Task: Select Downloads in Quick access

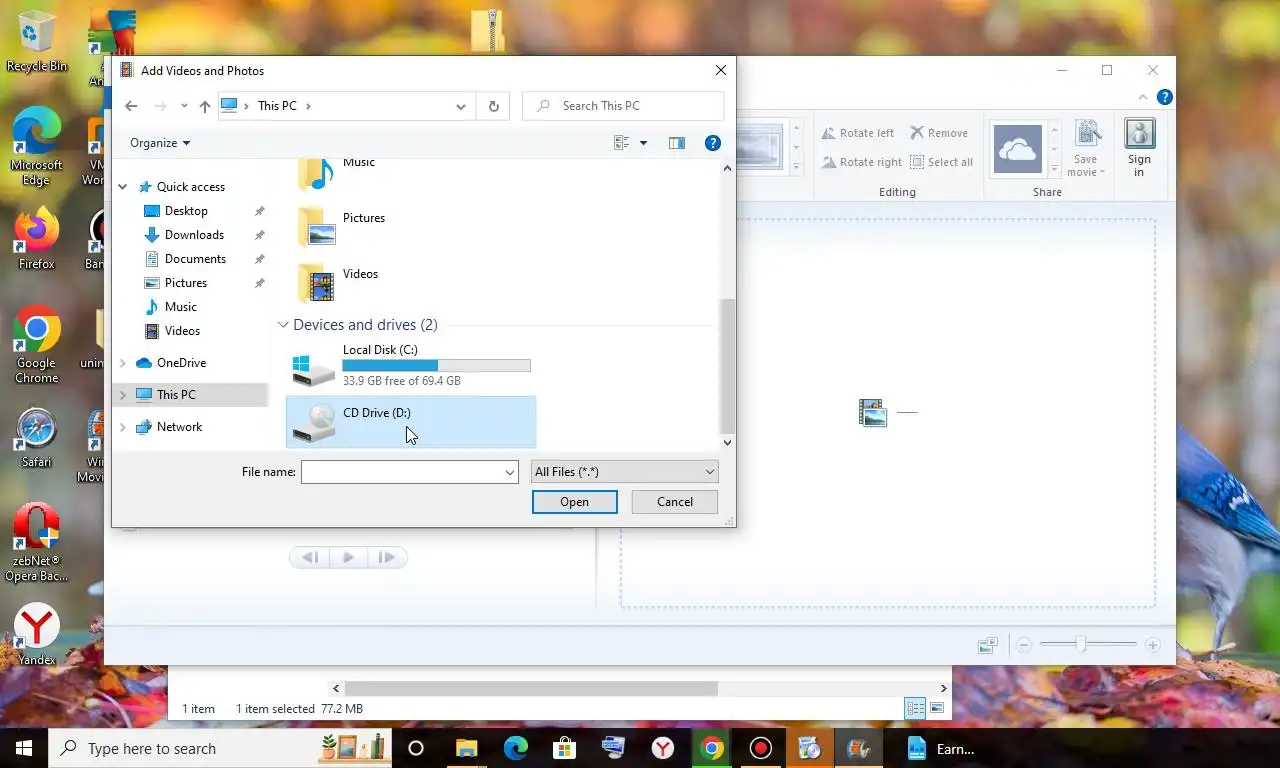Action: [194, 235]
